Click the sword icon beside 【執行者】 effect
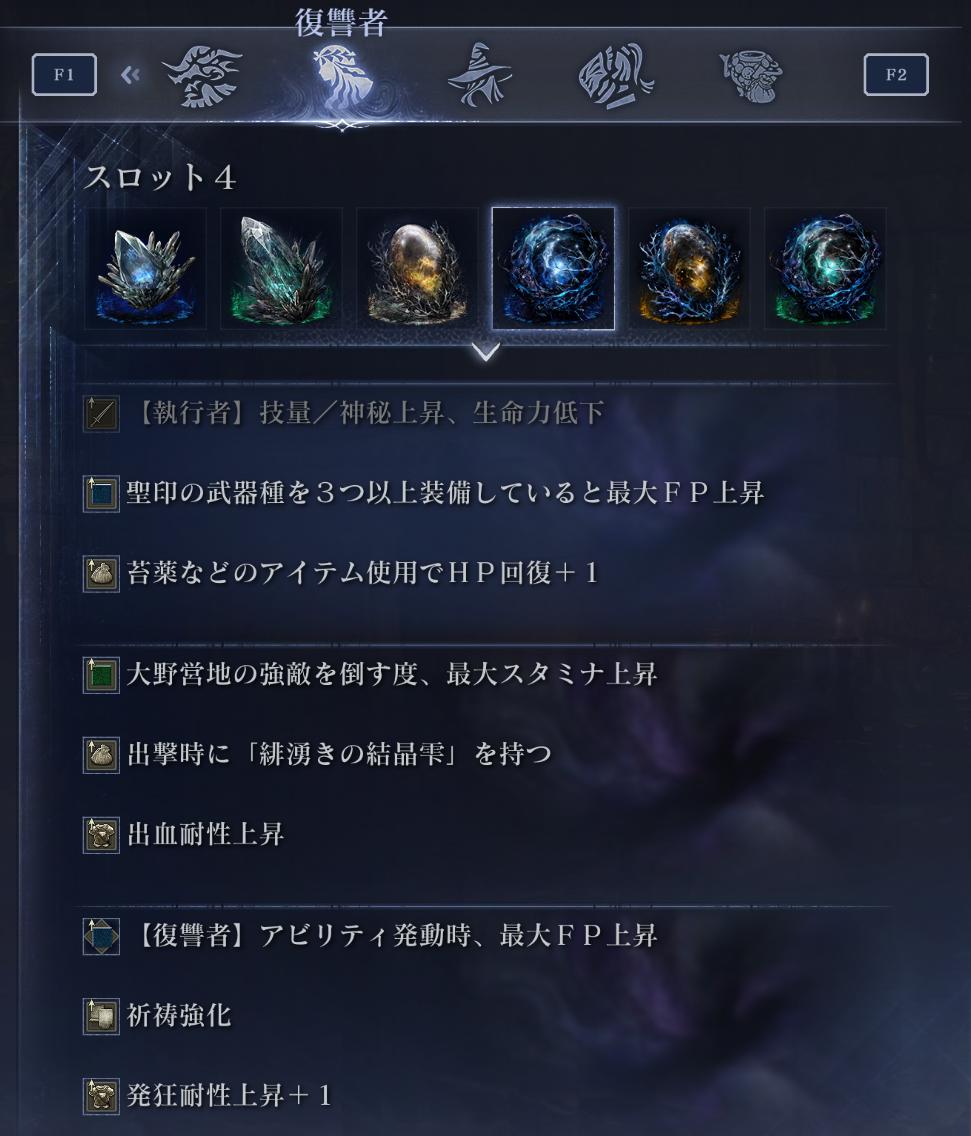The image size is (971, 1136). pos(101,414)
